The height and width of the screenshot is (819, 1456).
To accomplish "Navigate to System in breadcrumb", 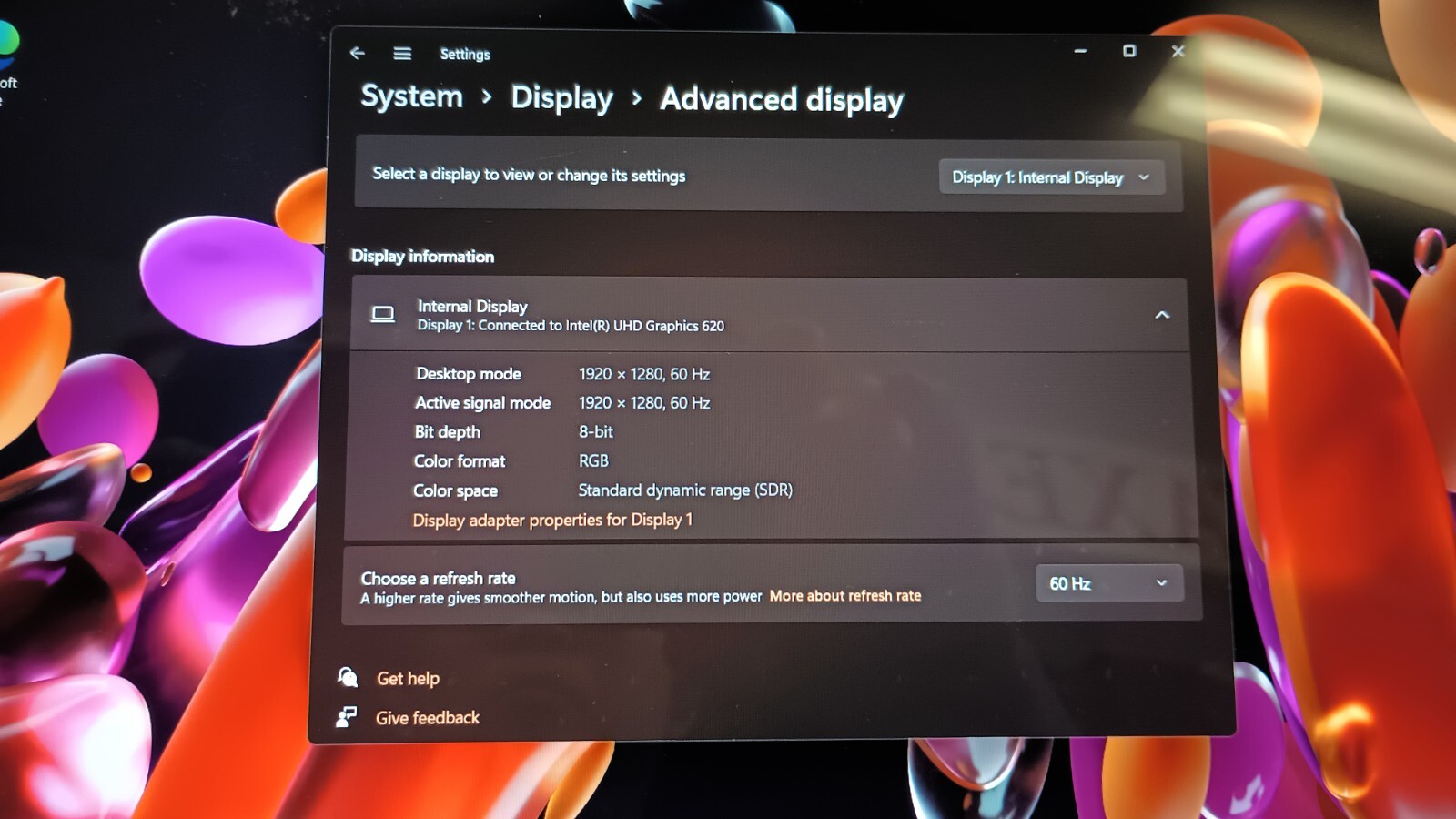I will [411, 96].
